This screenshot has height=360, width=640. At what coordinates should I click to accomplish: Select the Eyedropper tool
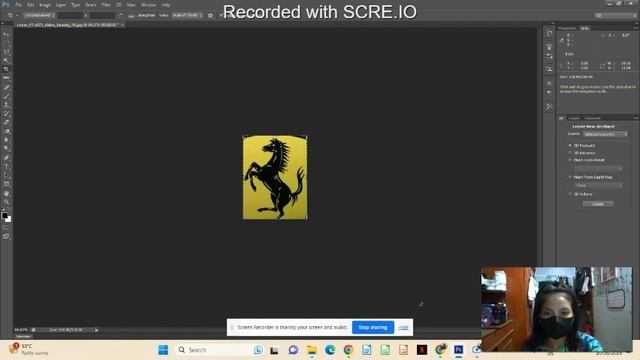(x=6, y=78)
